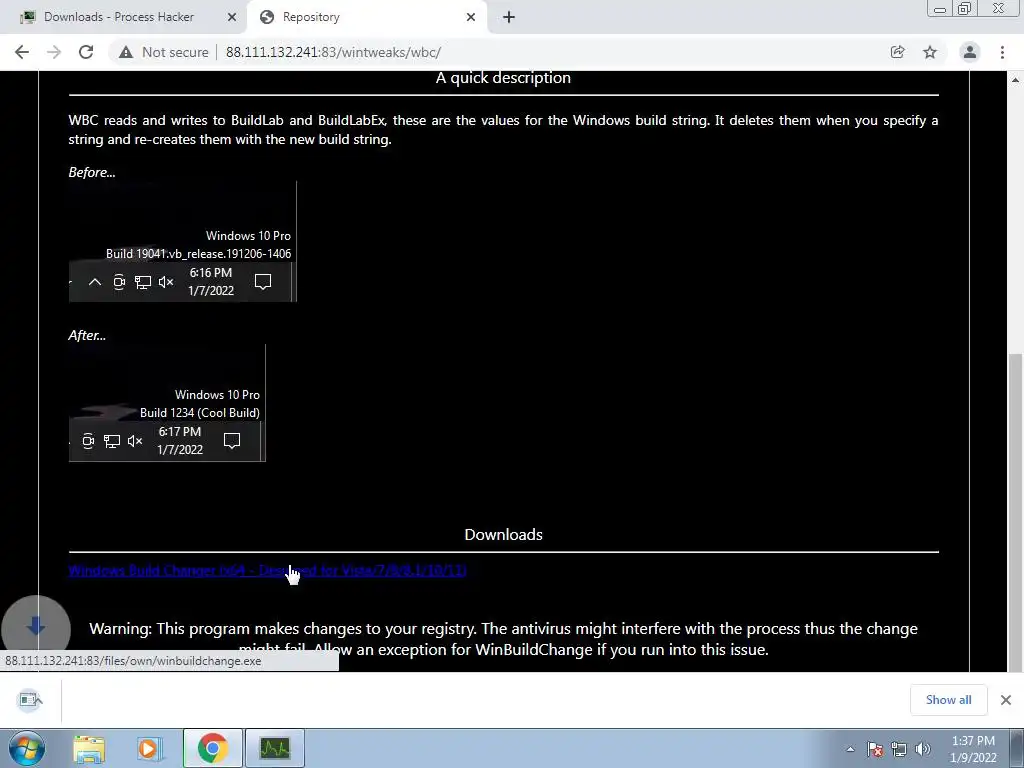The image size is (1024, 768).
Task: Close the downloads shelf
Action: click(x=1006, y=699)
